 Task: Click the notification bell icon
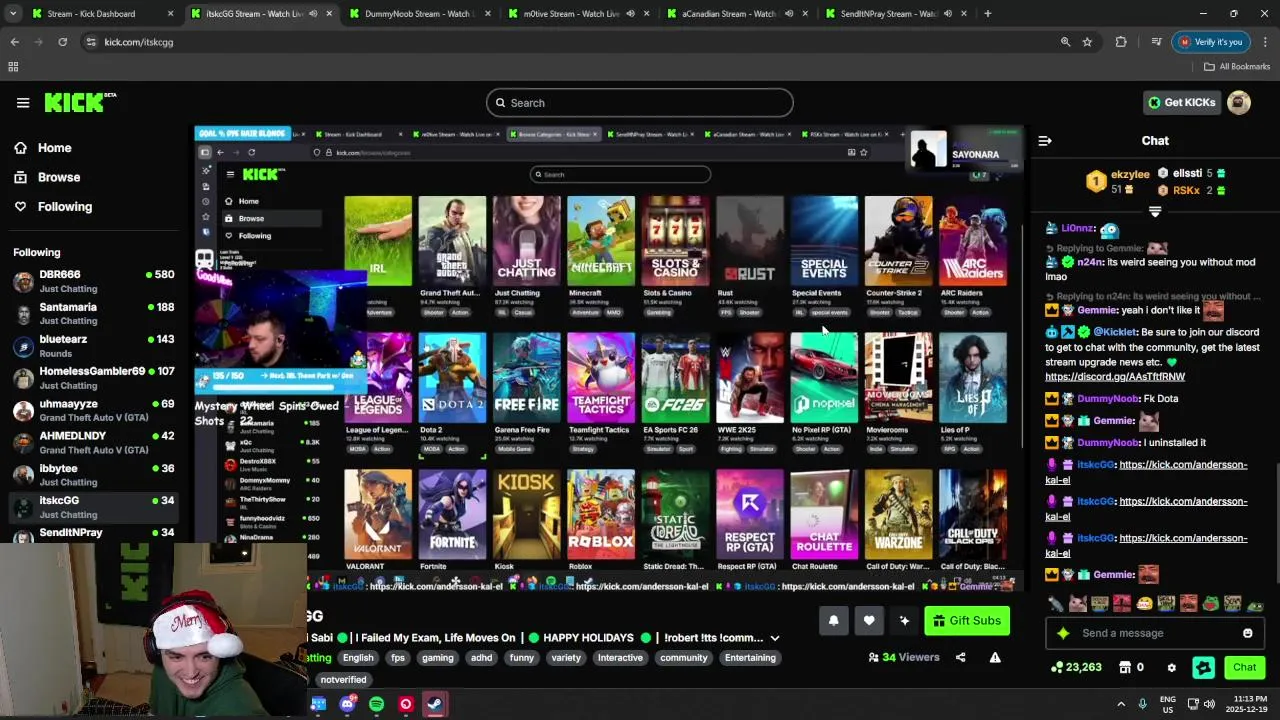pyautogui.click(x=833, y=621)
